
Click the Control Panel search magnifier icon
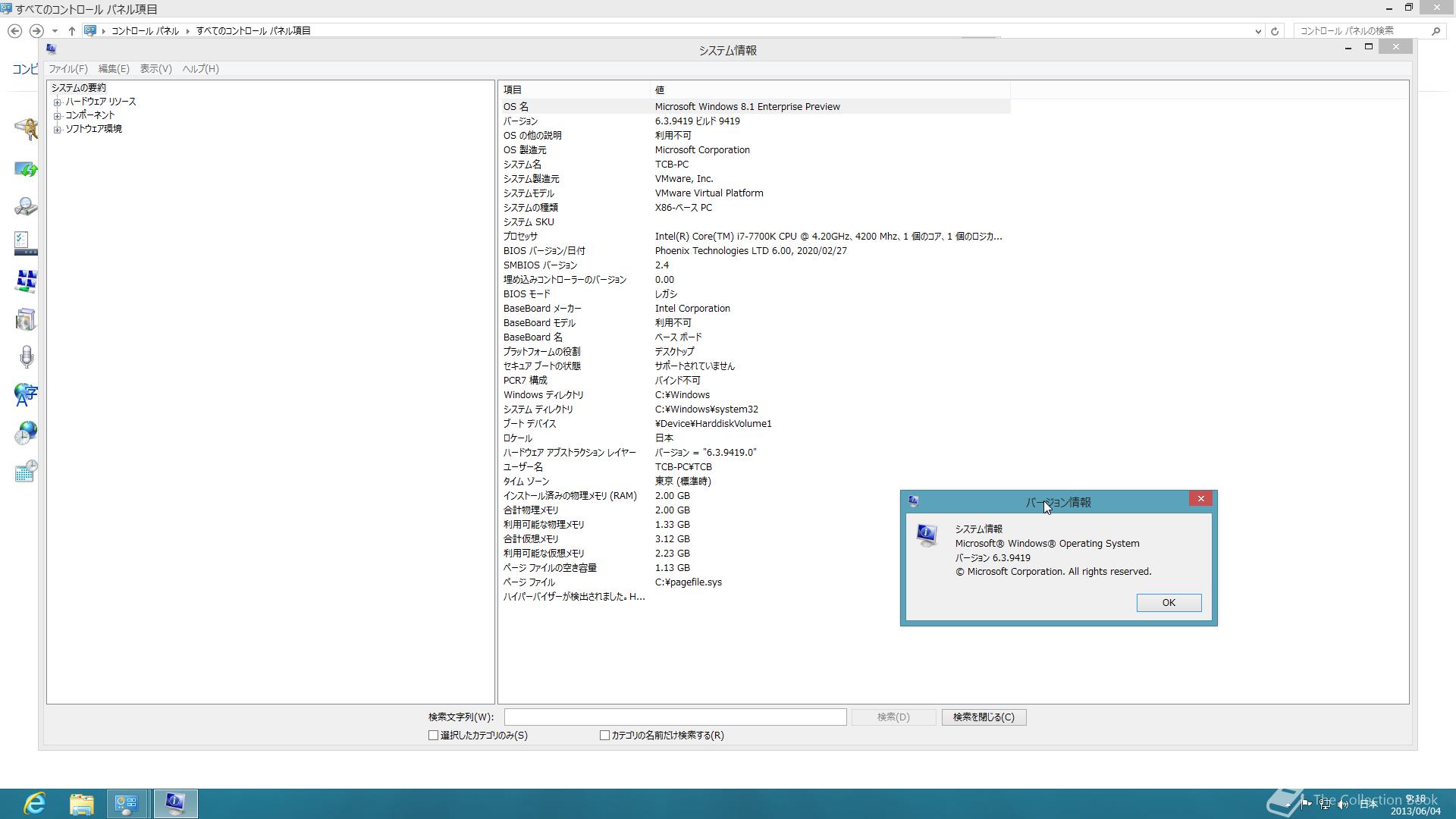1436,31
